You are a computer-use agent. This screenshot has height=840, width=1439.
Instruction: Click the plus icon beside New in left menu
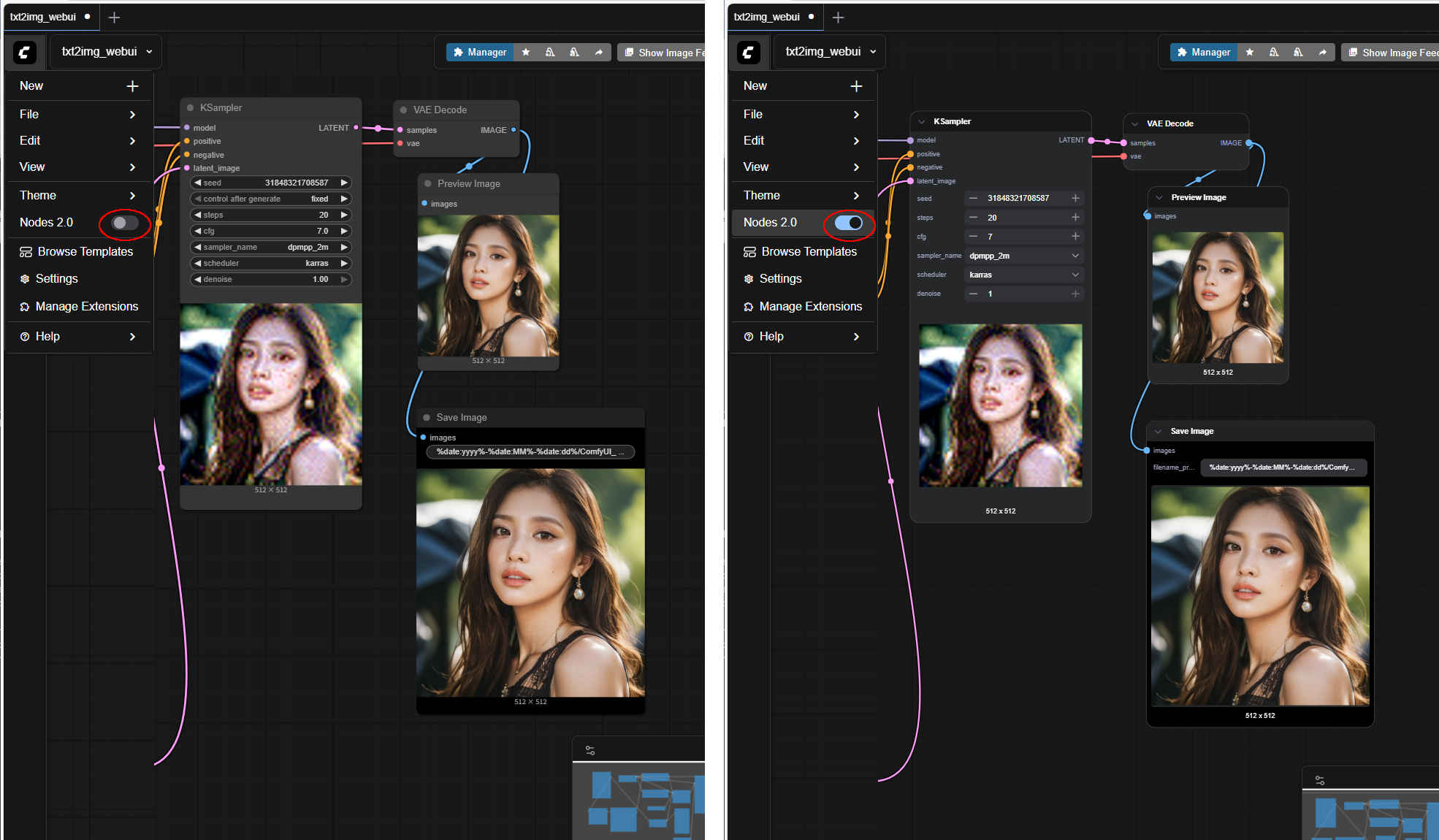(132, 86)
